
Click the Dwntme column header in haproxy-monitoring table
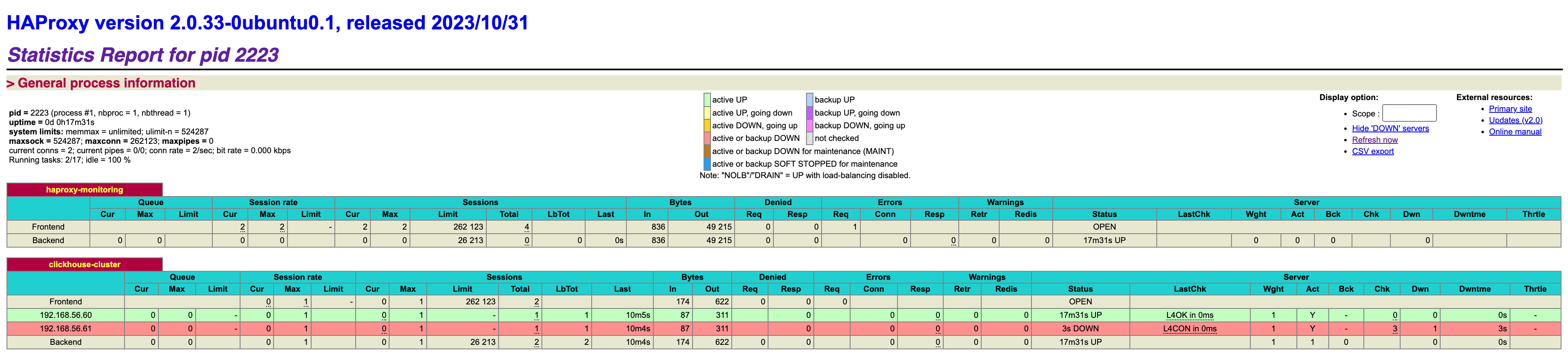pyautogui.click(x=1470, y=214)
